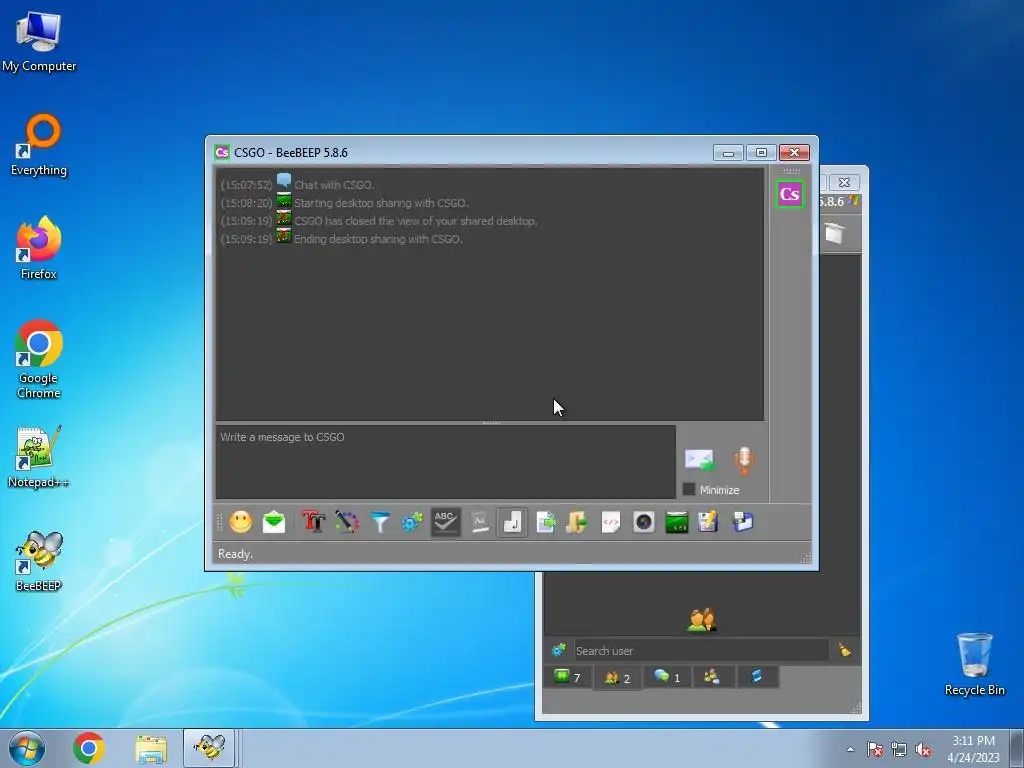Open the groups tab in main window
The width and height of the screenshot is (1024, 768).
pos(712,677)
